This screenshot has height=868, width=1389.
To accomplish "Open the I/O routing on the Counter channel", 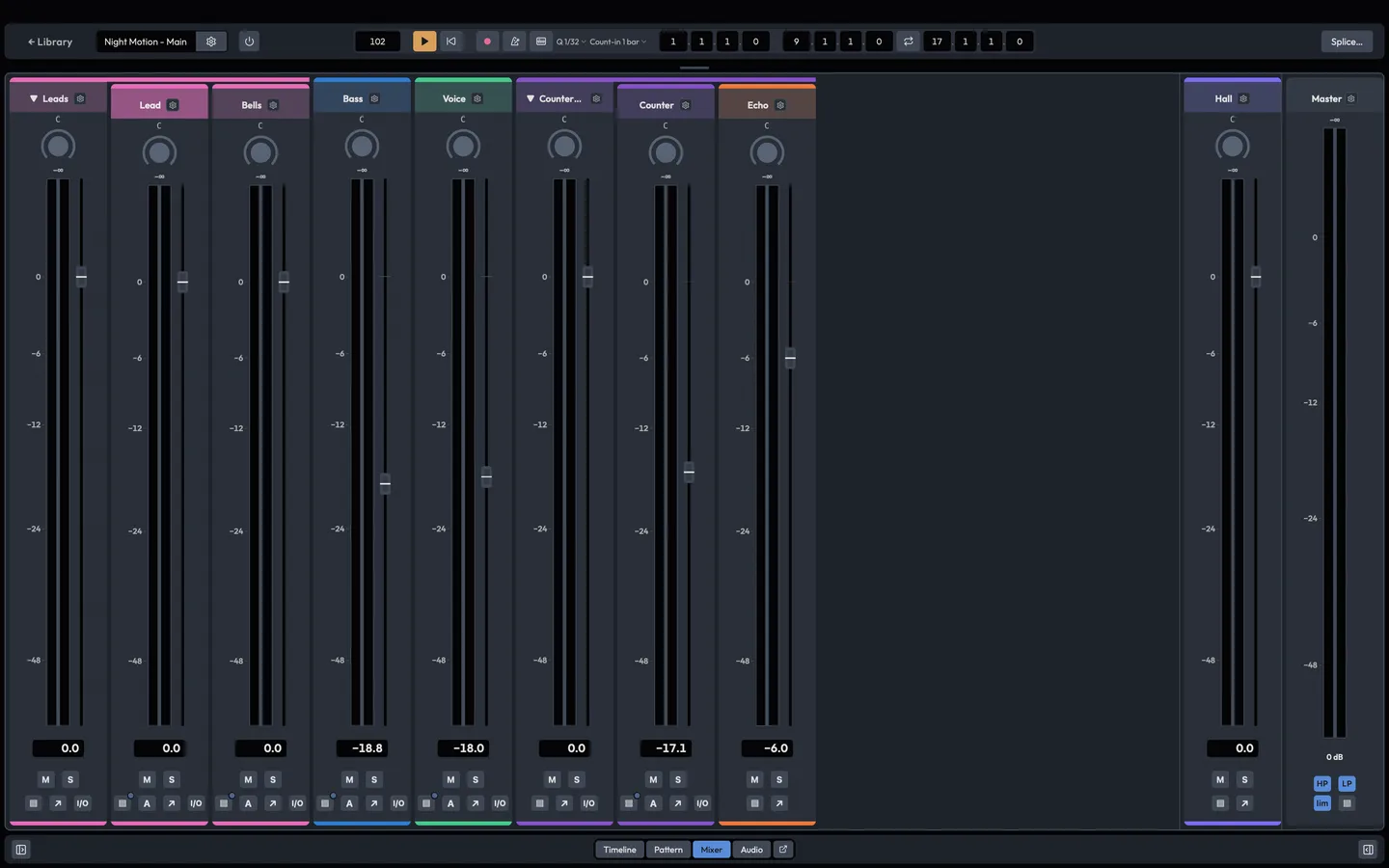I will click(x=702, y=803).
